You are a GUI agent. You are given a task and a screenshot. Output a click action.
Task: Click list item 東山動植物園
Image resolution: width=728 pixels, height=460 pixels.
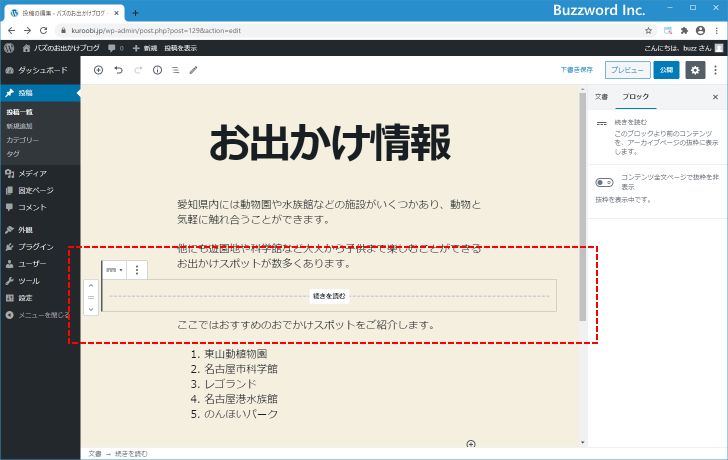(x=235, y=354)
